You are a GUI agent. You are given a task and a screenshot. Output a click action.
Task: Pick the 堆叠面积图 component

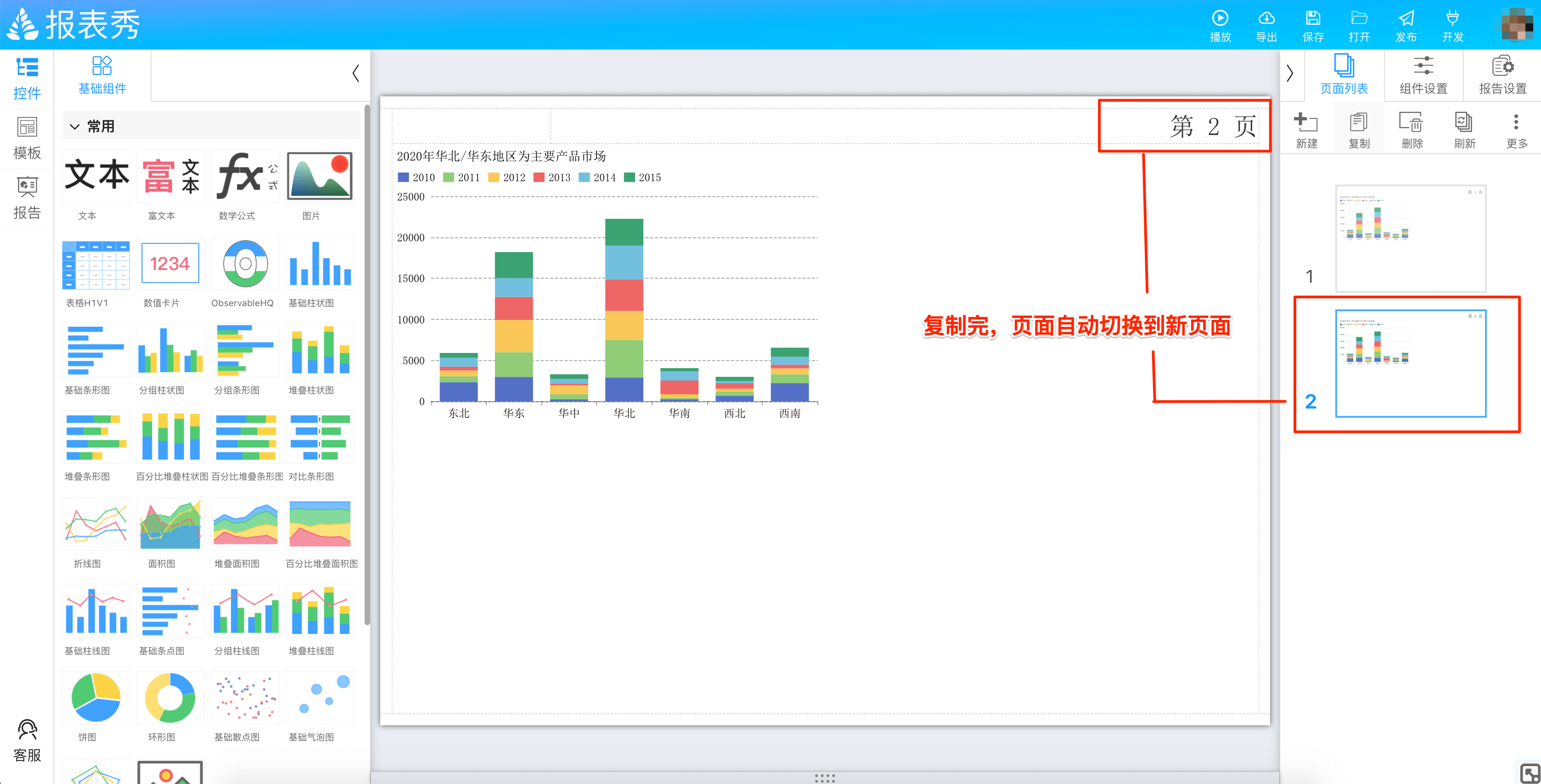[x=245, y=525]
